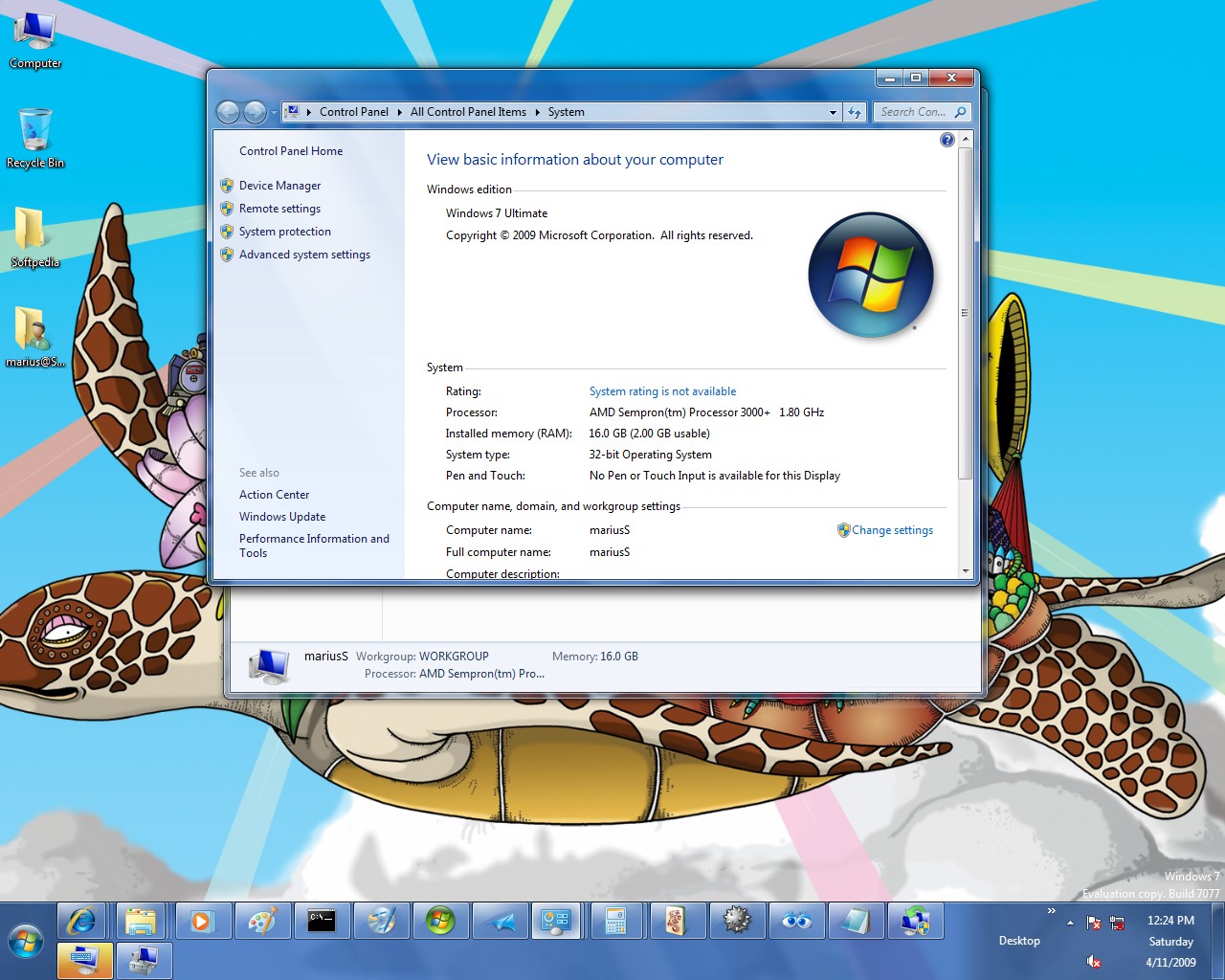Click the Refresh button beside address bar

855,112
